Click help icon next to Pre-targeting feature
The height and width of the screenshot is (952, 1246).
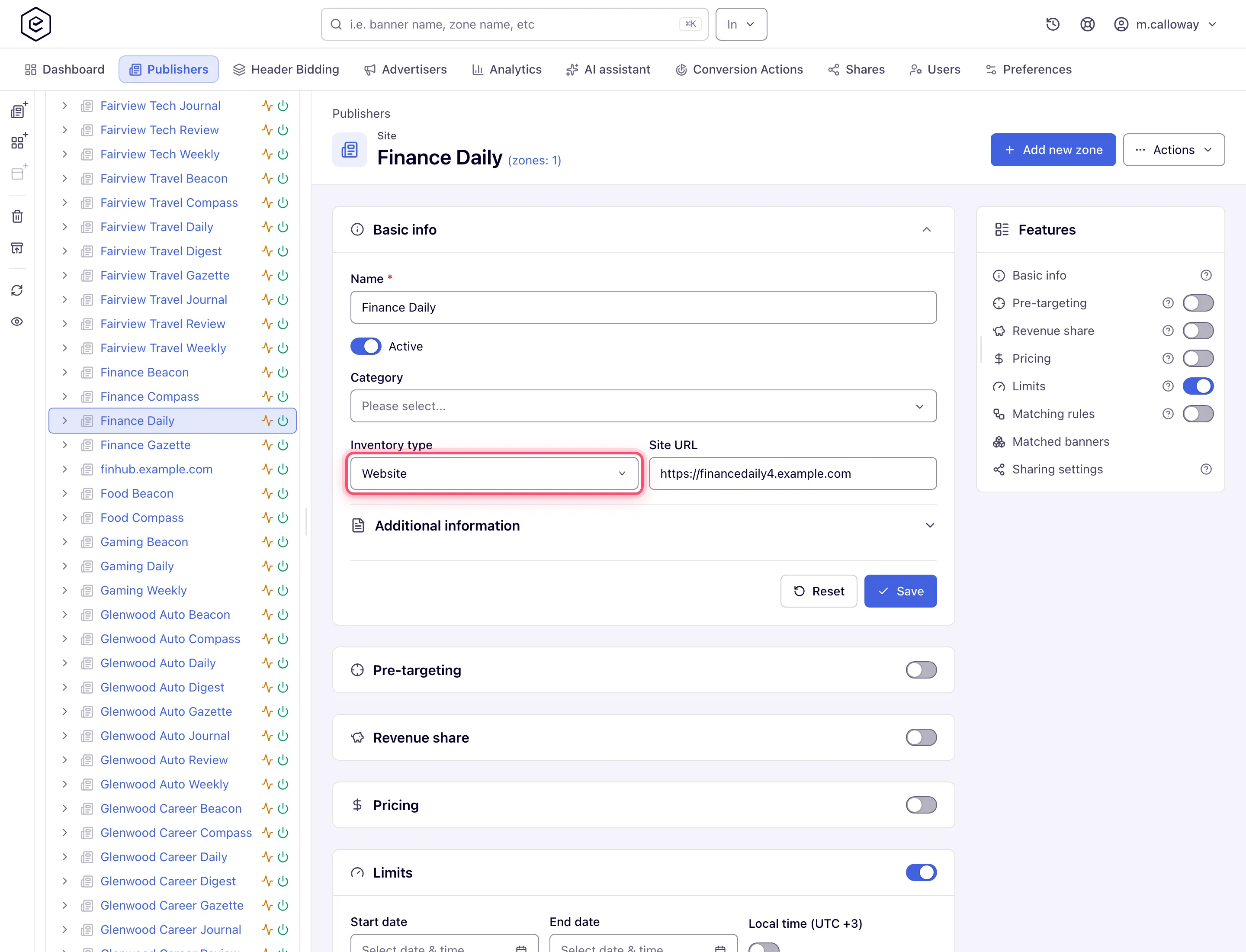[x=1168, y=303]
